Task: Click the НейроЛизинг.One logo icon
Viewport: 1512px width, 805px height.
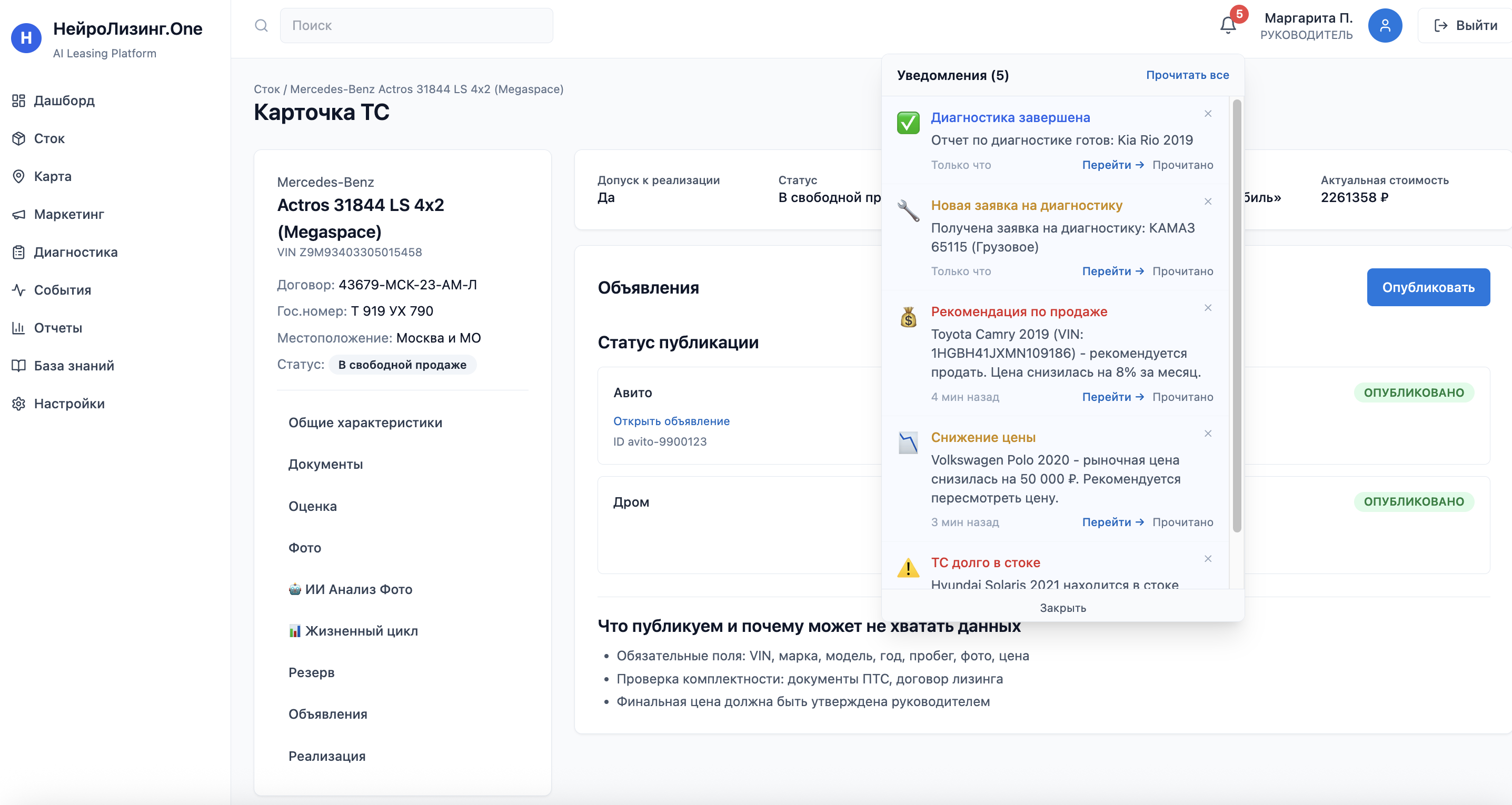Action: tap(26, 38)
